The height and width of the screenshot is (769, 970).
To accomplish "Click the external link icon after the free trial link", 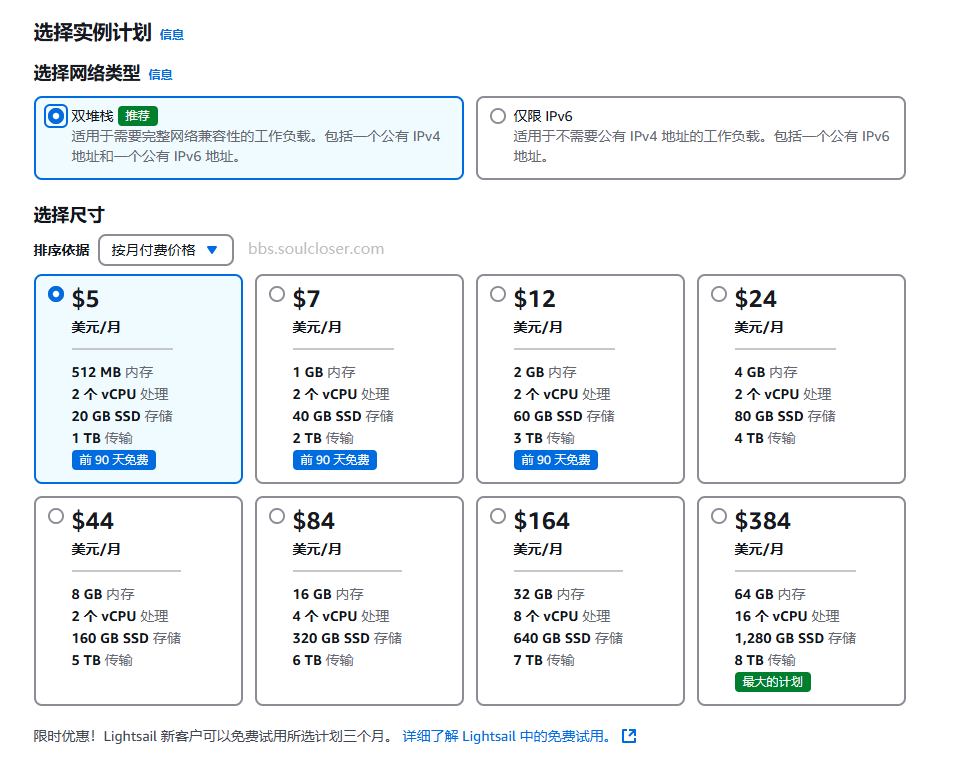I will point(629,736).
